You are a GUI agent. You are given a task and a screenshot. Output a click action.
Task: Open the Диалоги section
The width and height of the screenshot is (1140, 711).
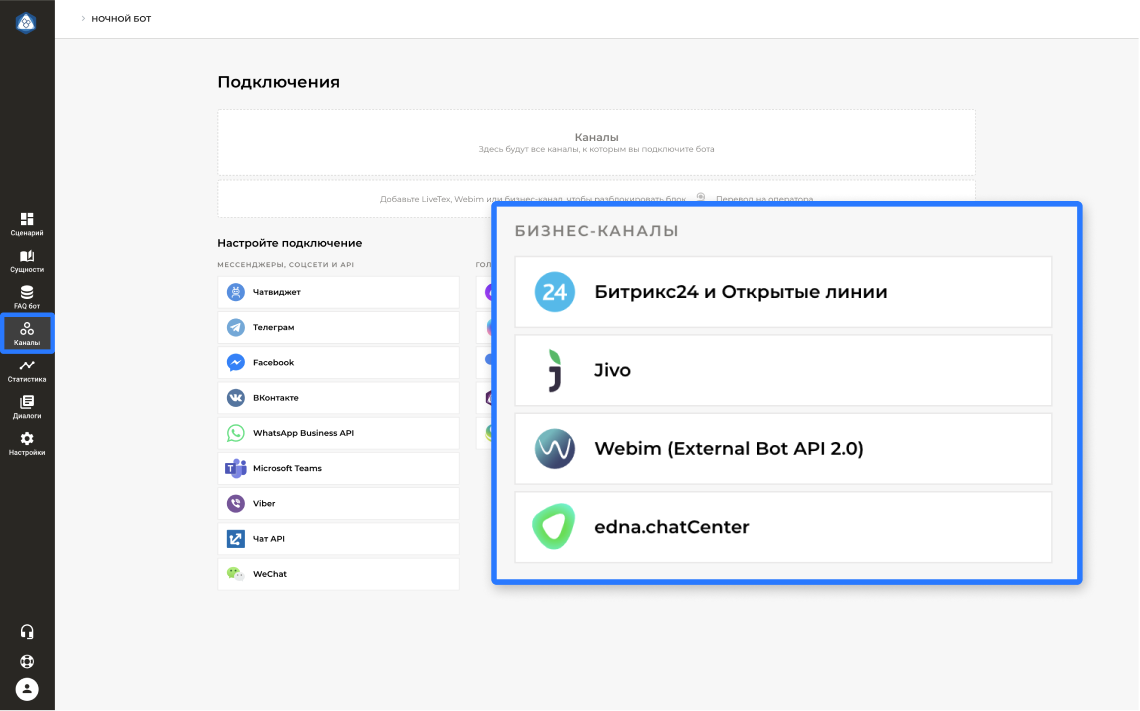(27, 407)
